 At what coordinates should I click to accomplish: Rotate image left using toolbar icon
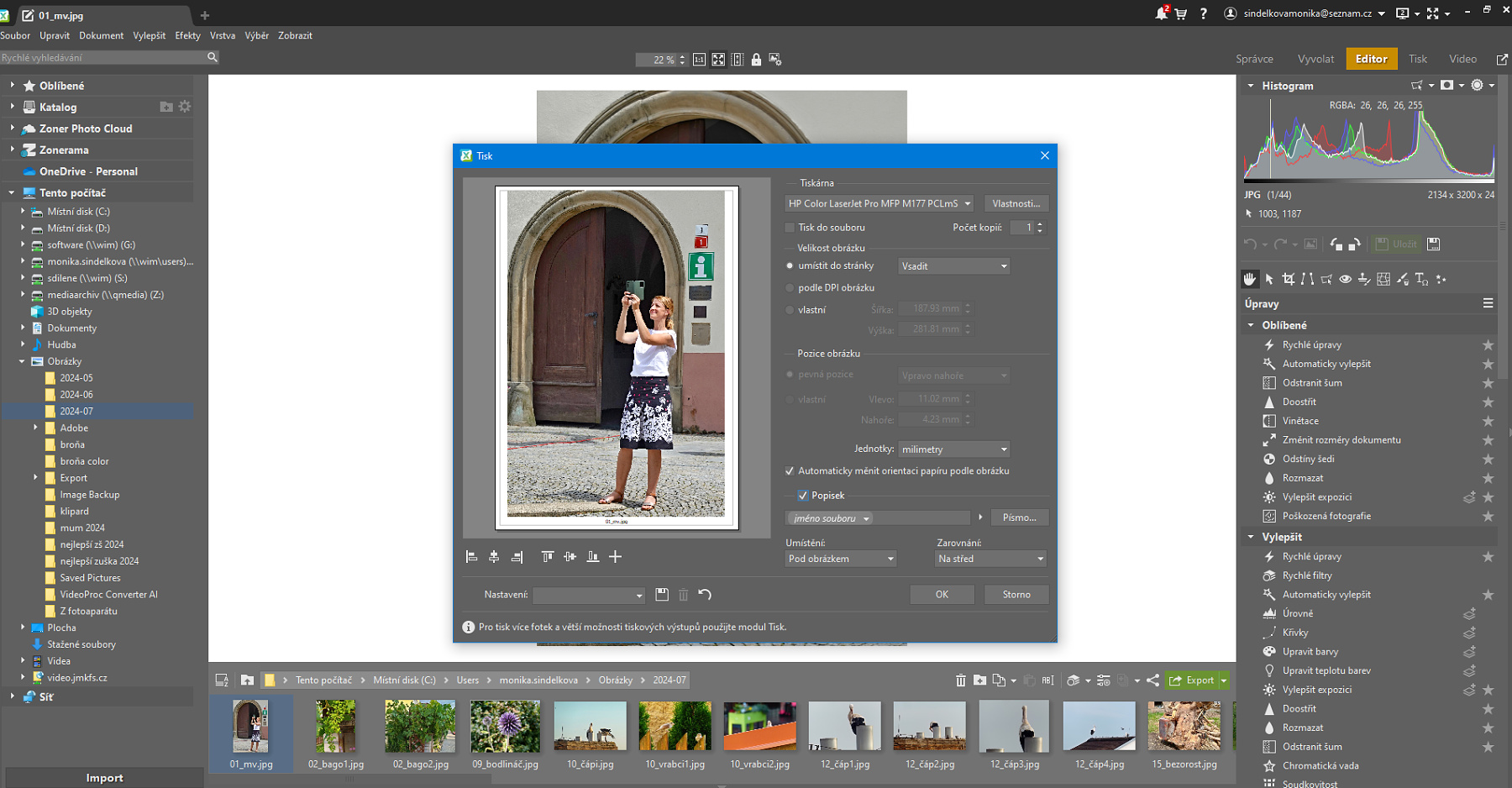coord(1336,244)
